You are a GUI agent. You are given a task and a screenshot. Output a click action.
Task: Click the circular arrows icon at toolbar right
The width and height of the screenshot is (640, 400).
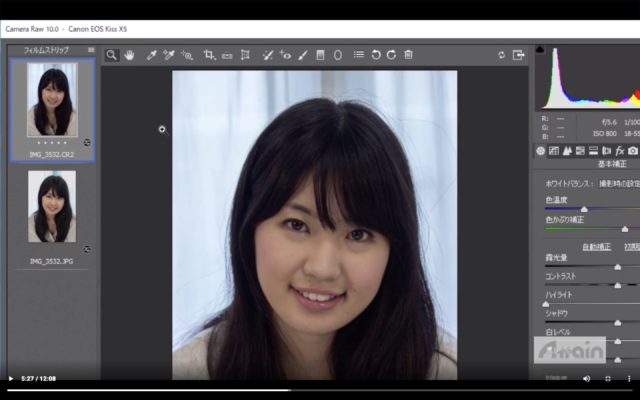point(502,55)
